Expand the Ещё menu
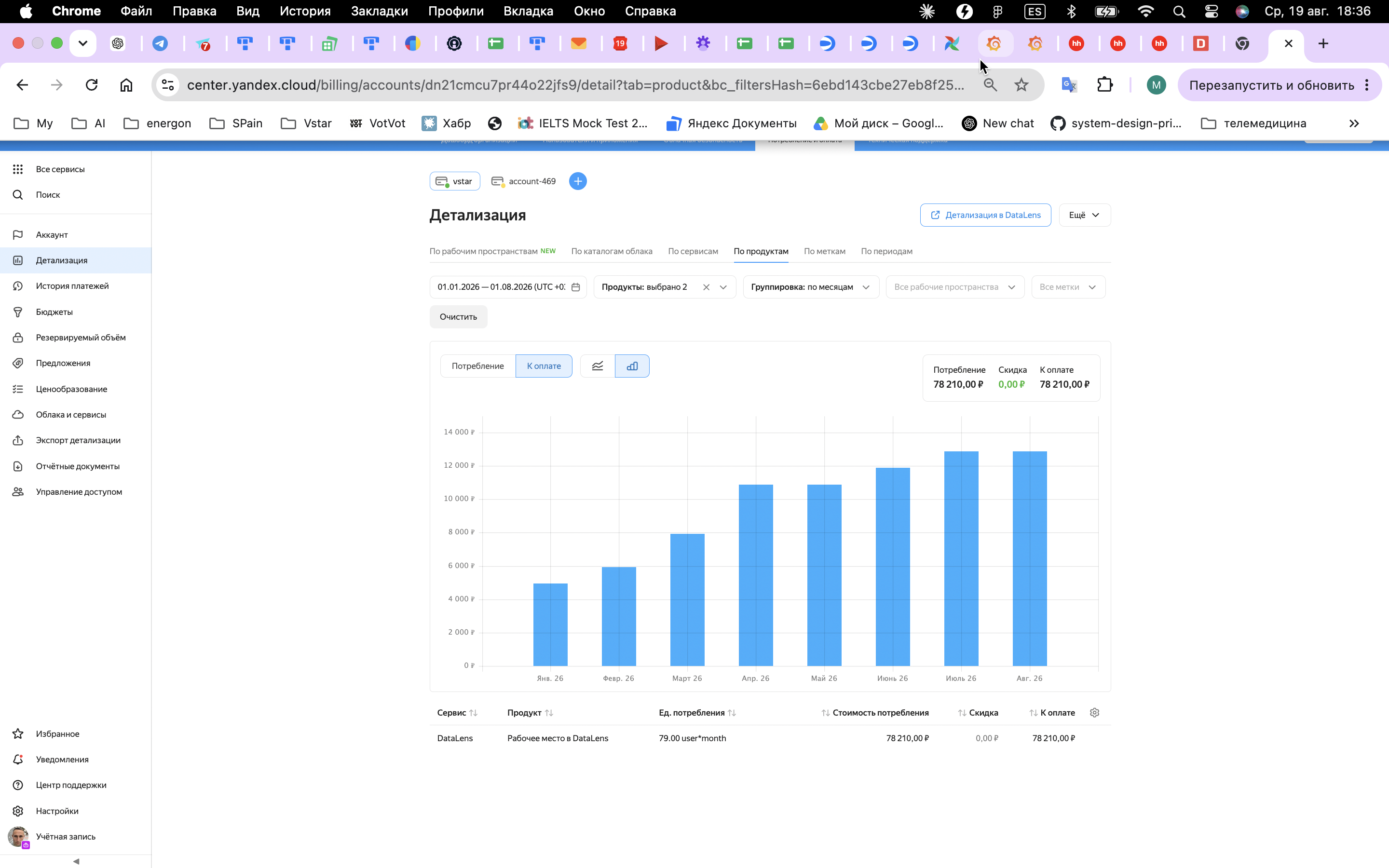Image resolution: width=1389 pixels, height=868 pixels. pyautogui.click(x=1084, y=215)
